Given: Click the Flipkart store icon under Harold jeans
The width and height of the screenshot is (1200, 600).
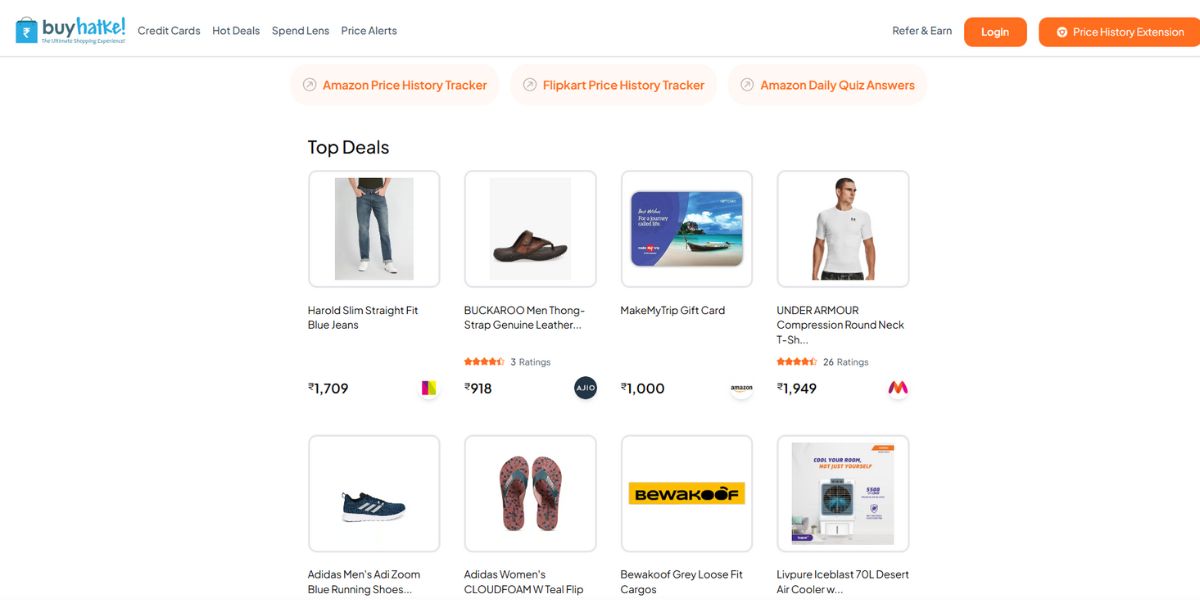Looking at the screenshot, I should pos(428,387).
